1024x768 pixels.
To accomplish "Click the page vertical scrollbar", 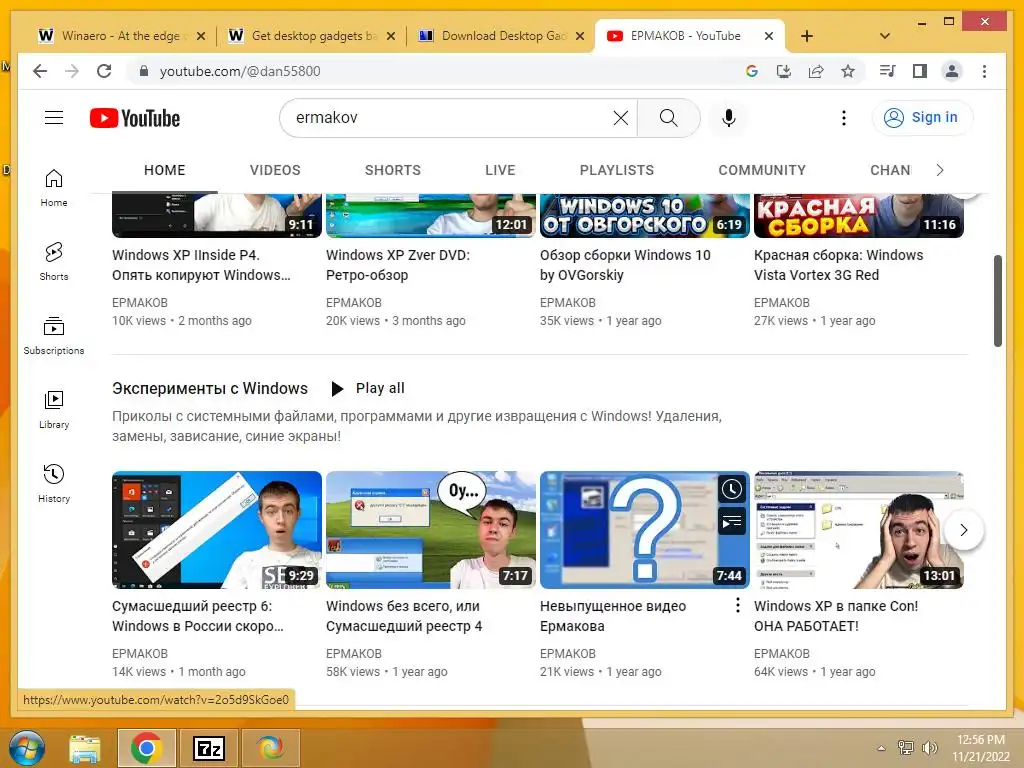I will (997, 300).
